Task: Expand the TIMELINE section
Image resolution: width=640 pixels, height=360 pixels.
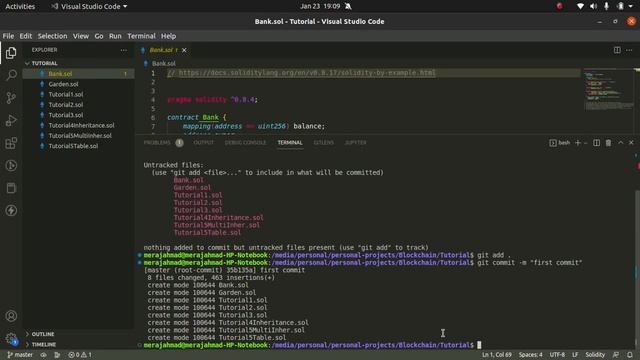Action: pyautogui.click(x=78, y=344)
